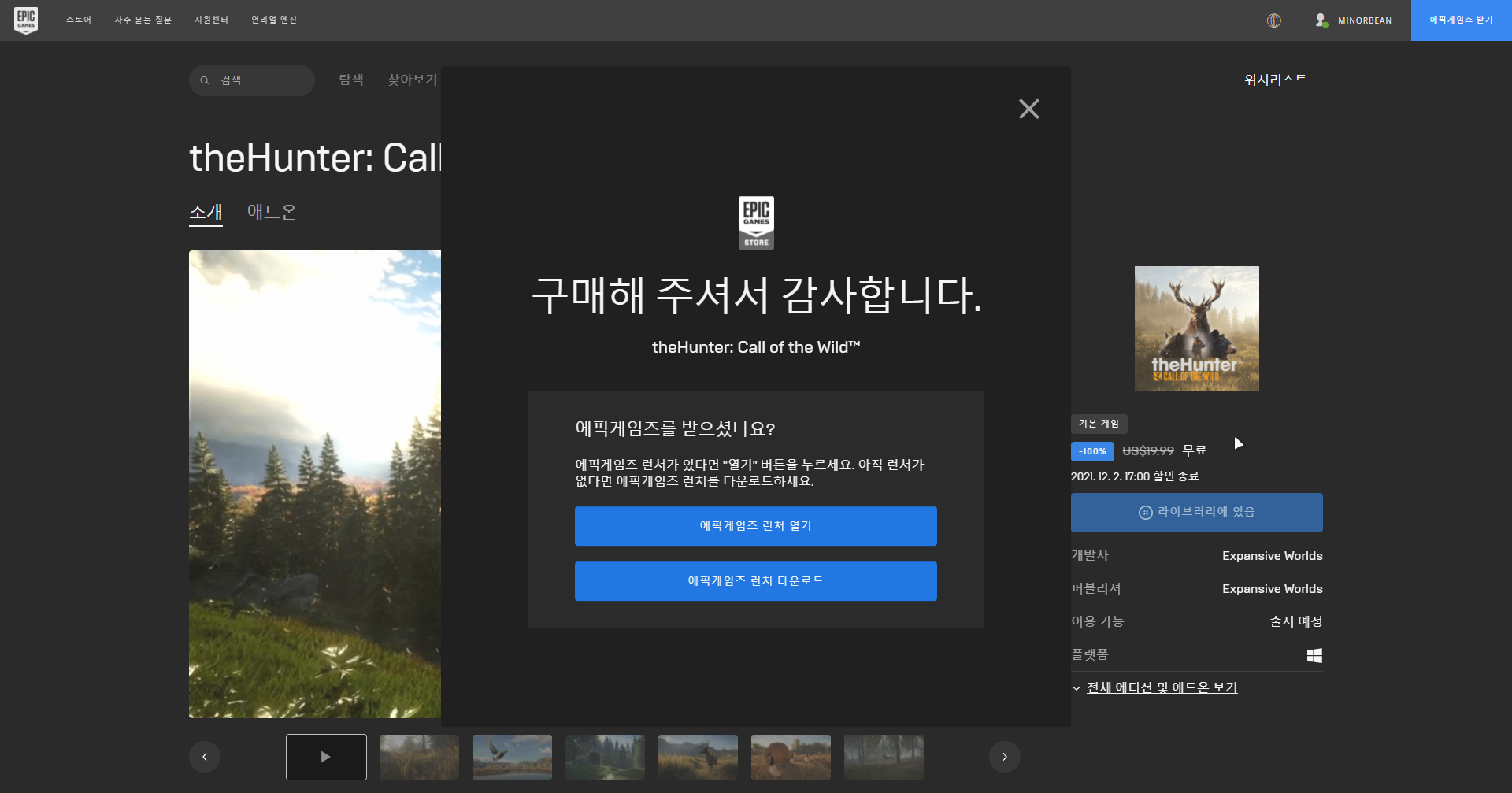Click the -100% discount badge
This screenshot has width=1512, height=793.
[1092, 451]
